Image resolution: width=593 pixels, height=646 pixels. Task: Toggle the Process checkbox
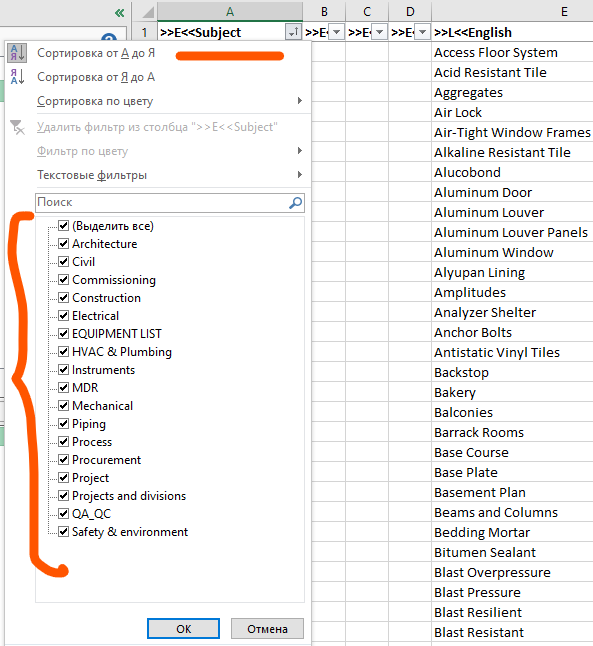[63, 442]
